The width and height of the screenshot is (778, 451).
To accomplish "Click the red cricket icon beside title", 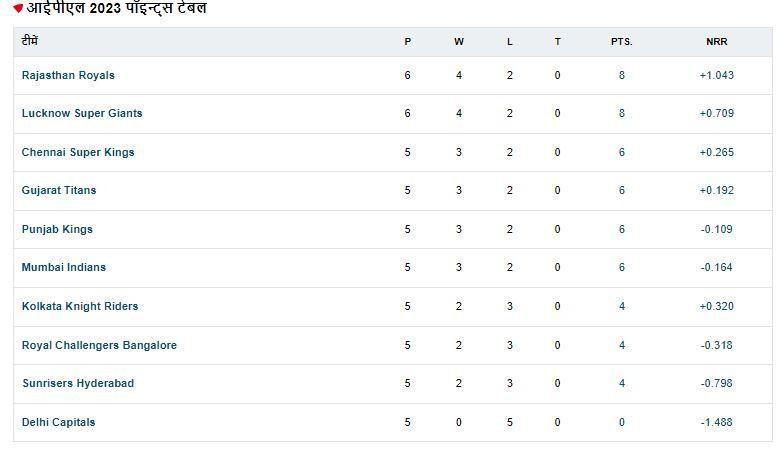I will [x=18, y=9].
